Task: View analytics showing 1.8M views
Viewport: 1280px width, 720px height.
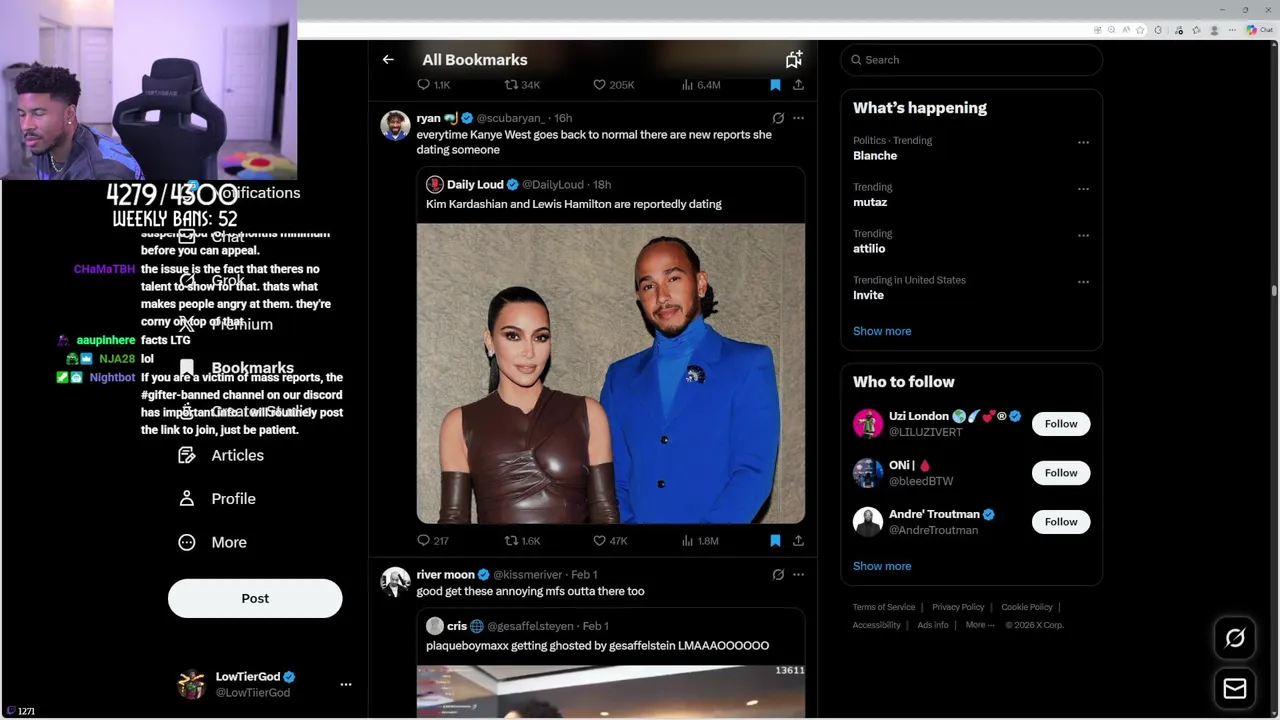Action: [x=700, y=541]
